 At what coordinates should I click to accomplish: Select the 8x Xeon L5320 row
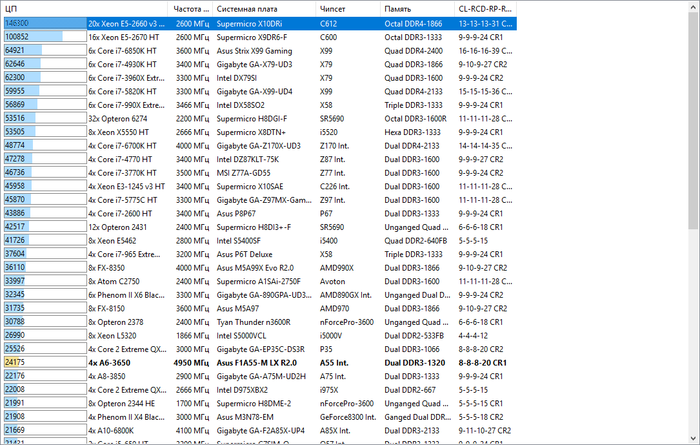[x=260, y=335]
